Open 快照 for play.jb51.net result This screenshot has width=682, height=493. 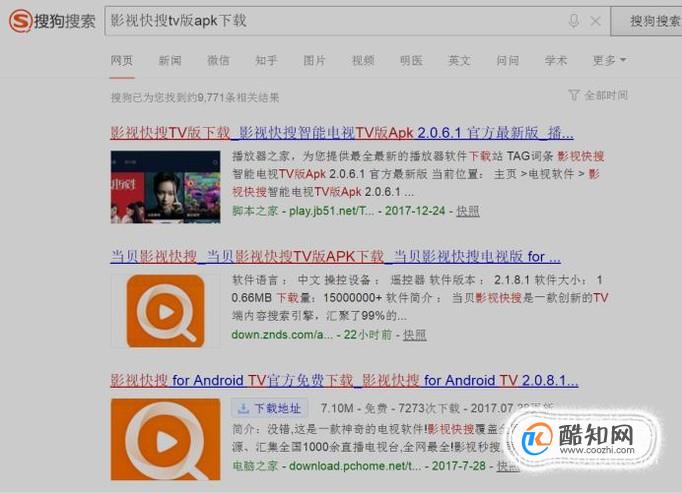point(468,211)
